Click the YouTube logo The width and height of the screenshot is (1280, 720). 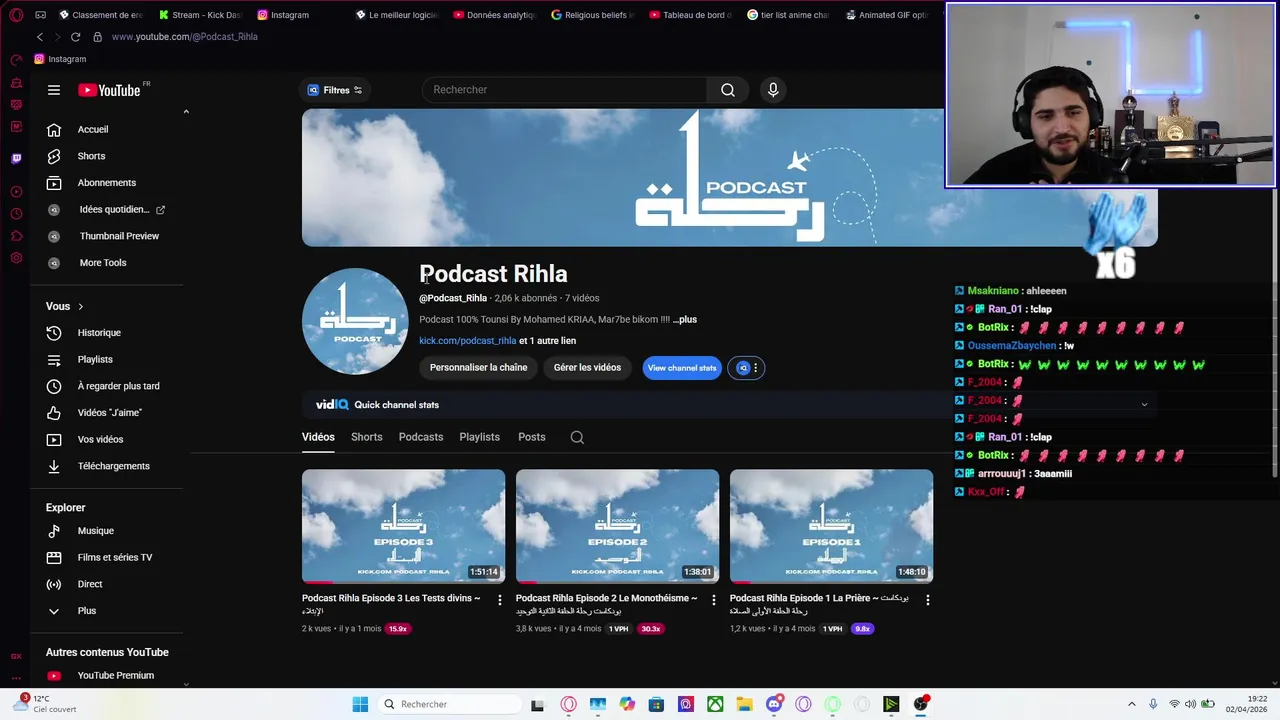pos(110,90)
